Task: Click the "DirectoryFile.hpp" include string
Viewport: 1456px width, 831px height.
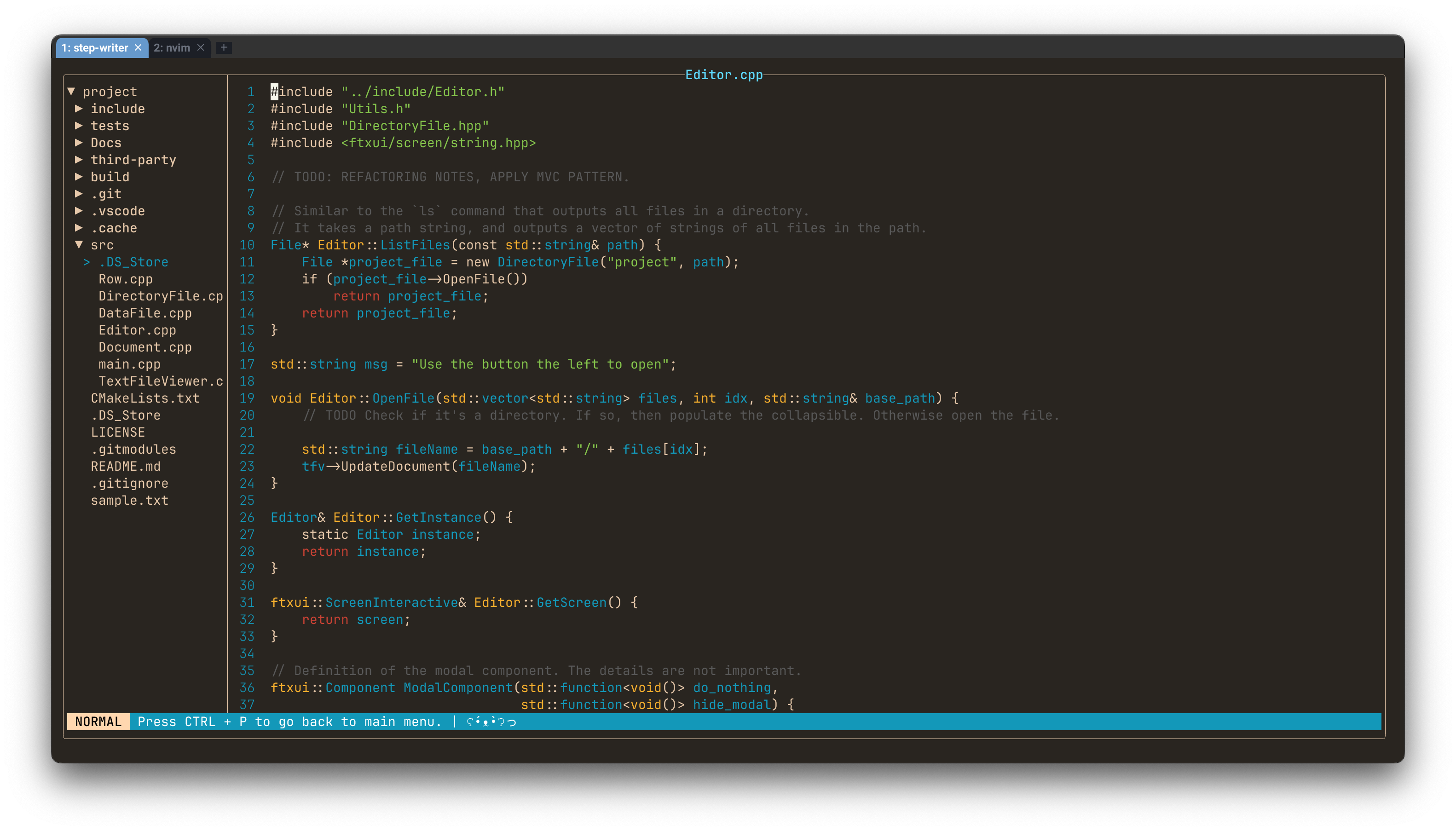Action: point(415,126)
